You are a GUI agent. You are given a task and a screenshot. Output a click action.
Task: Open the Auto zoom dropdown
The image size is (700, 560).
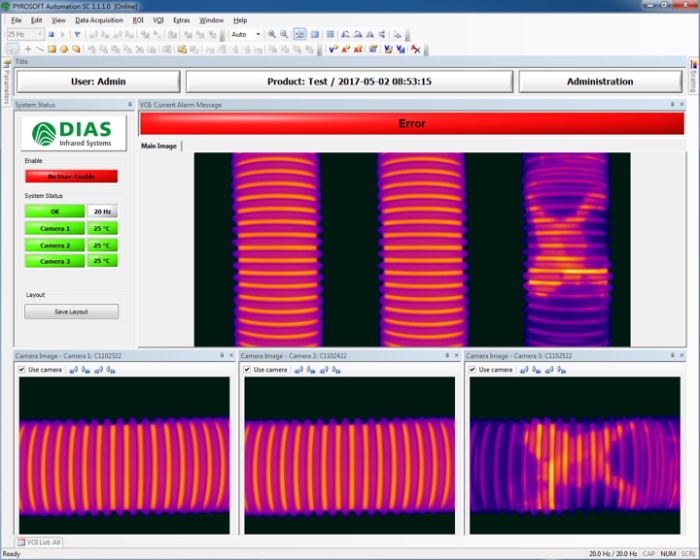pyautogui.click(x=245, y=34)
